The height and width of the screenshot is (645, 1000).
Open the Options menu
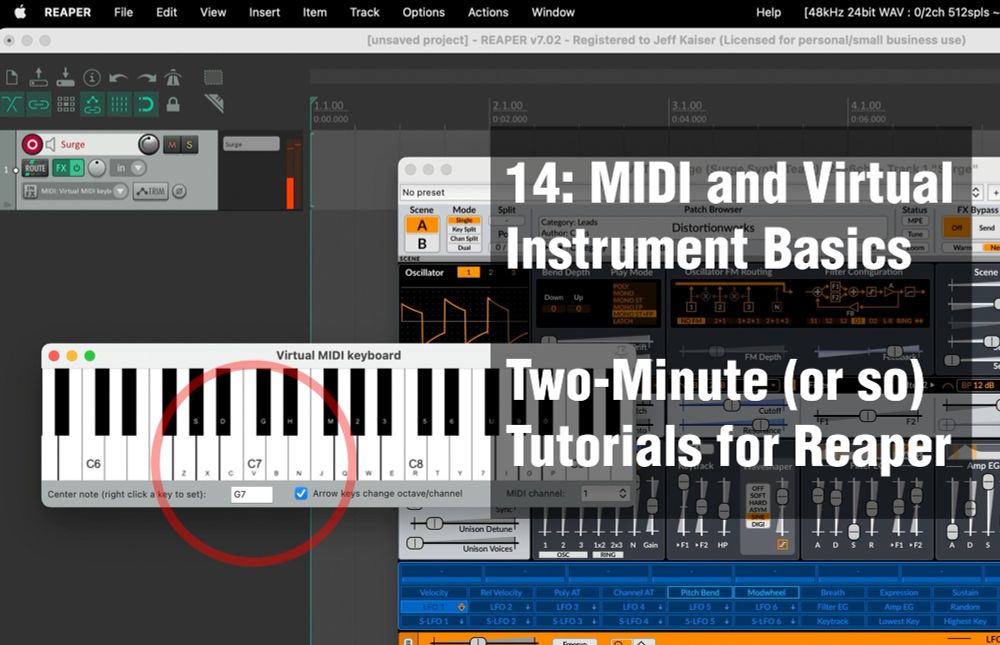(x=423, y=12)
